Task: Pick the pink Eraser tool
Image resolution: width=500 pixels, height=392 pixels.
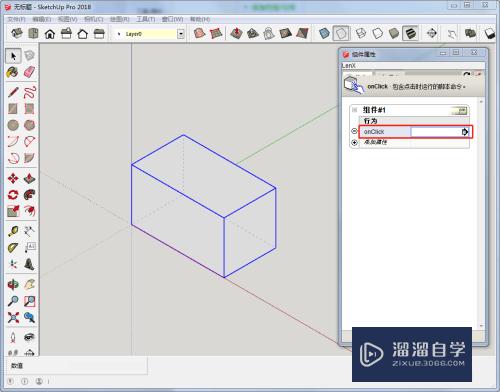Action: pyautogui.click(x=29, y=72)
